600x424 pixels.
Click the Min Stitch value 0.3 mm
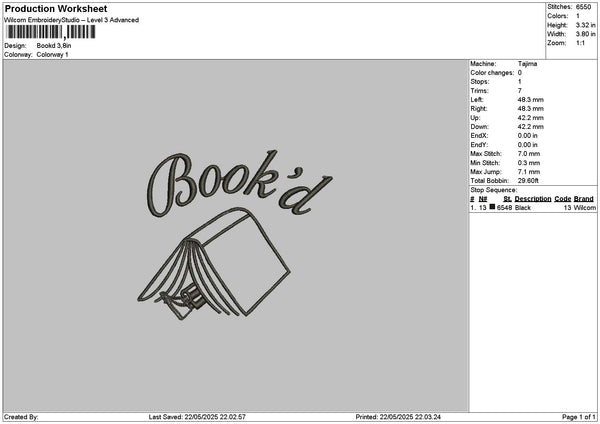[x=529, y=163]
